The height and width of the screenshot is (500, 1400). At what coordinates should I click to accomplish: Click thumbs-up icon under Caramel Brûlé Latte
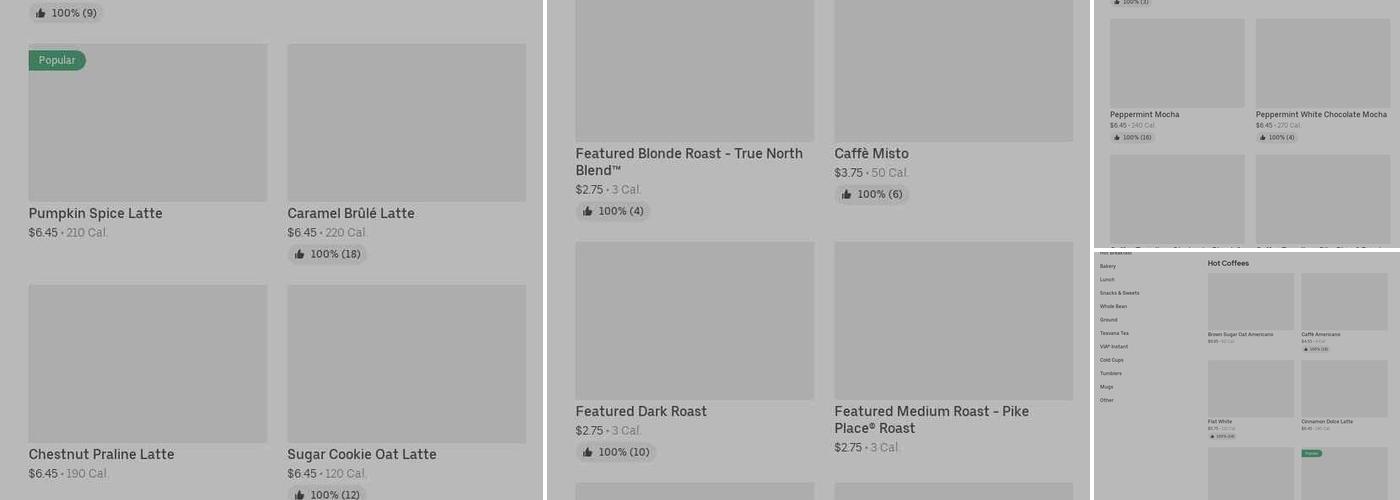[299, 255]
